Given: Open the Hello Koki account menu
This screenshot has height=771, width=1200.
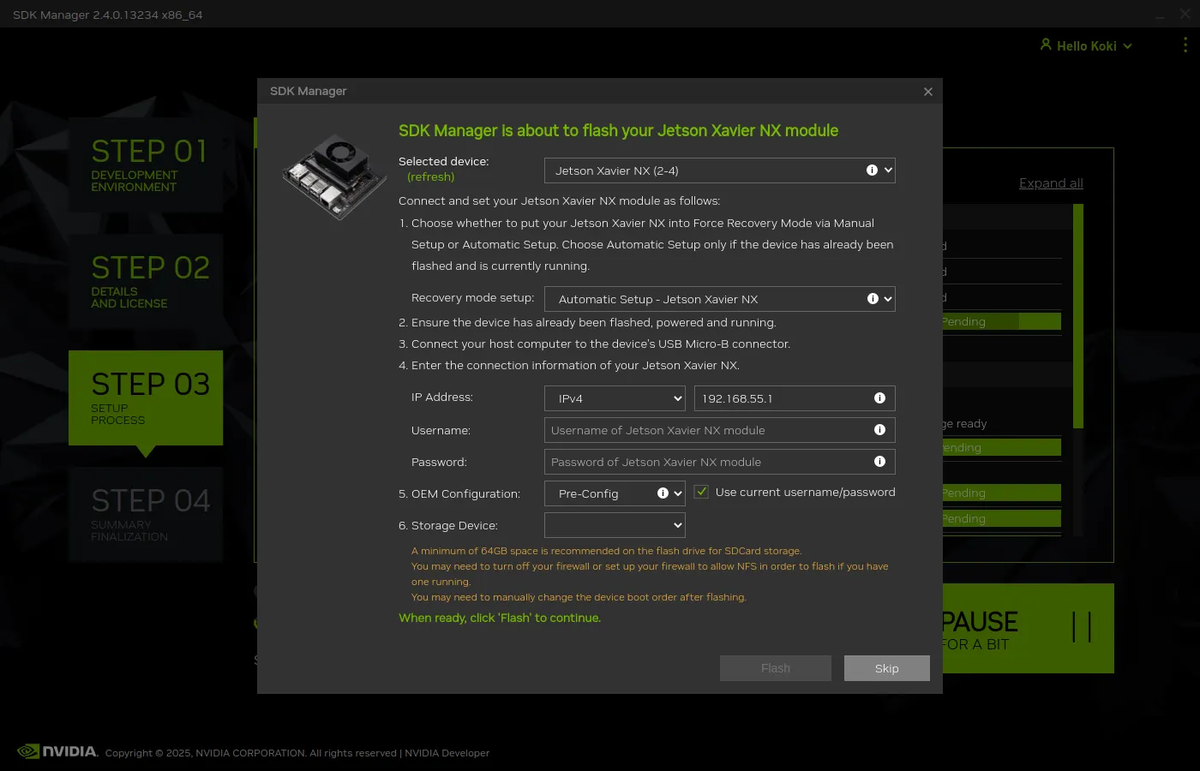Looking at the screenshot, I should tap(1086, 46).
